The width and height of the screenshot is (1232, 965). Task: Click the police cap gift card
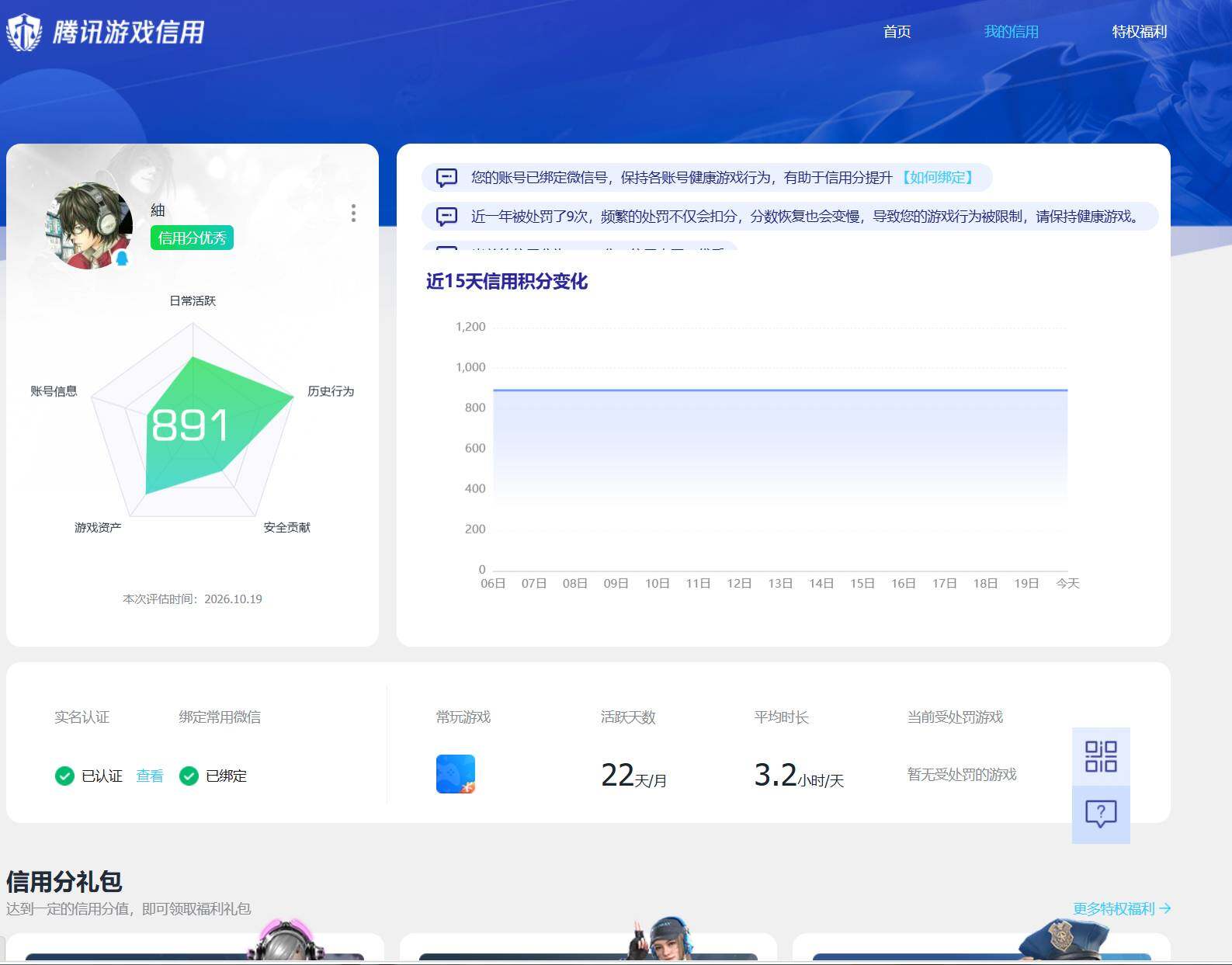click(981, 946)
